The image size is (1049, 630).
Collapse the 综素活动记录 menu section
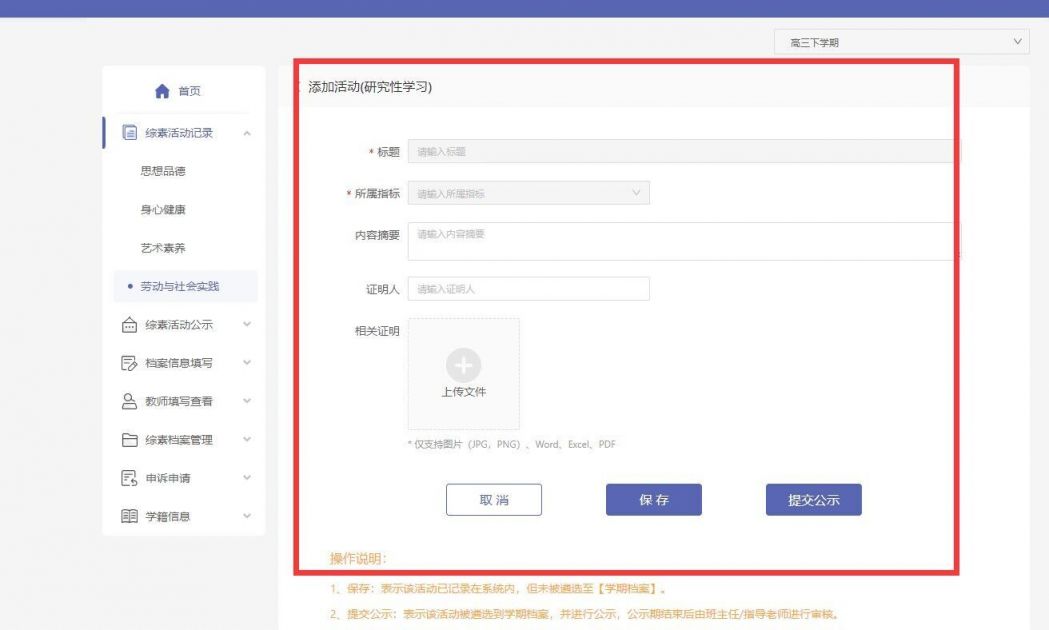point(247,132)
